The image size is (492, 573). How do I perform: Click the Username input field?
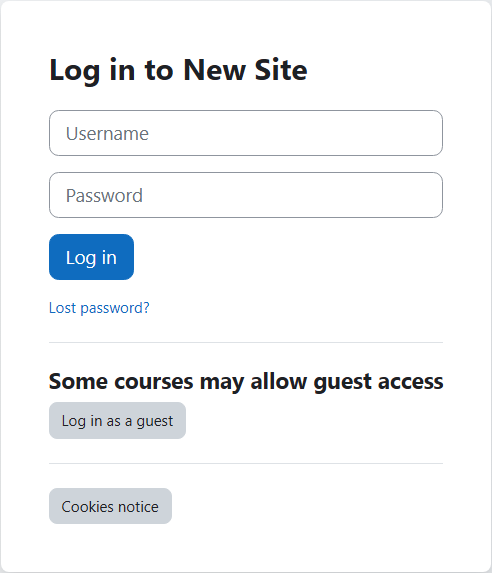click(x=246, y=133)
